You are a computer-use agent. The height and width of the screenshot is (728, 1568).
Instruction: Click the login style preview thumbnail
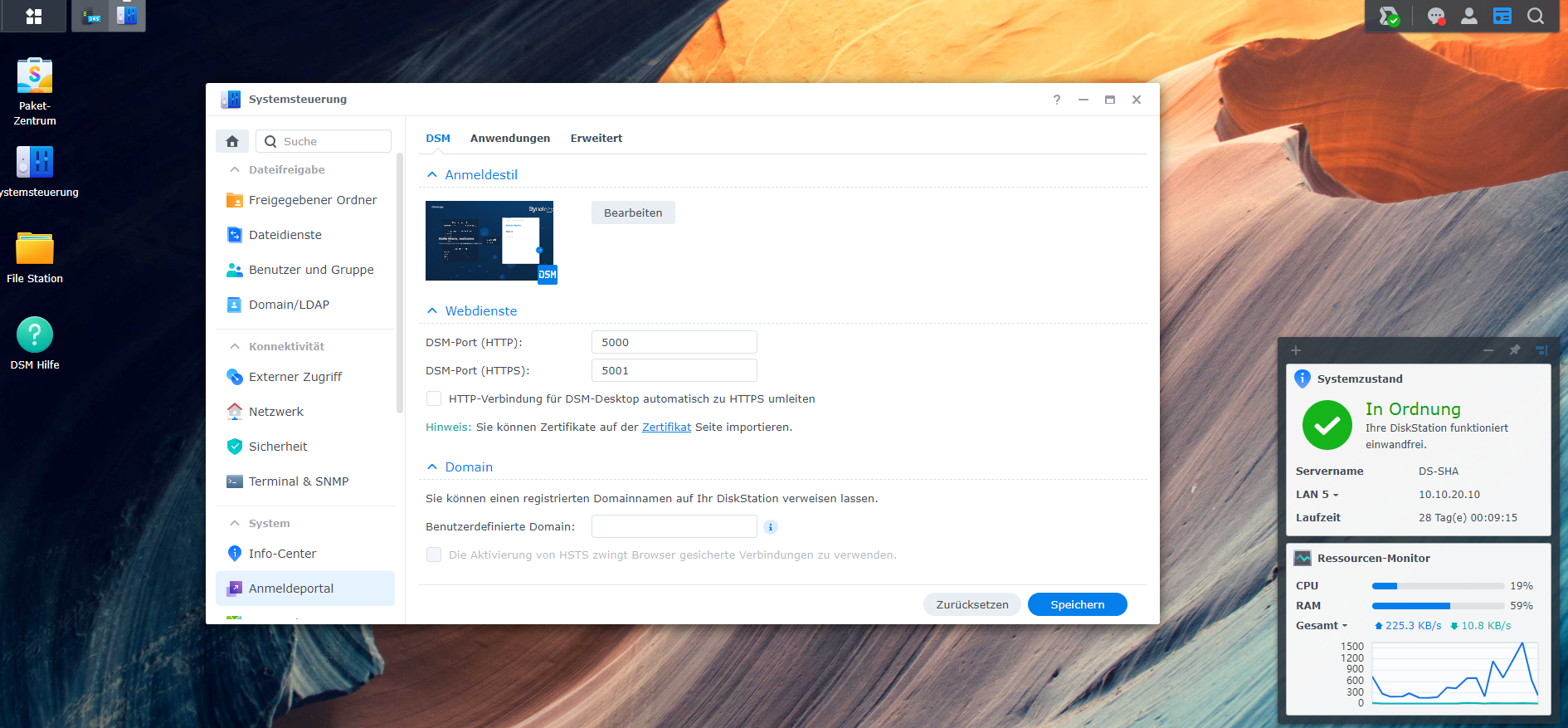pos(490,242)
